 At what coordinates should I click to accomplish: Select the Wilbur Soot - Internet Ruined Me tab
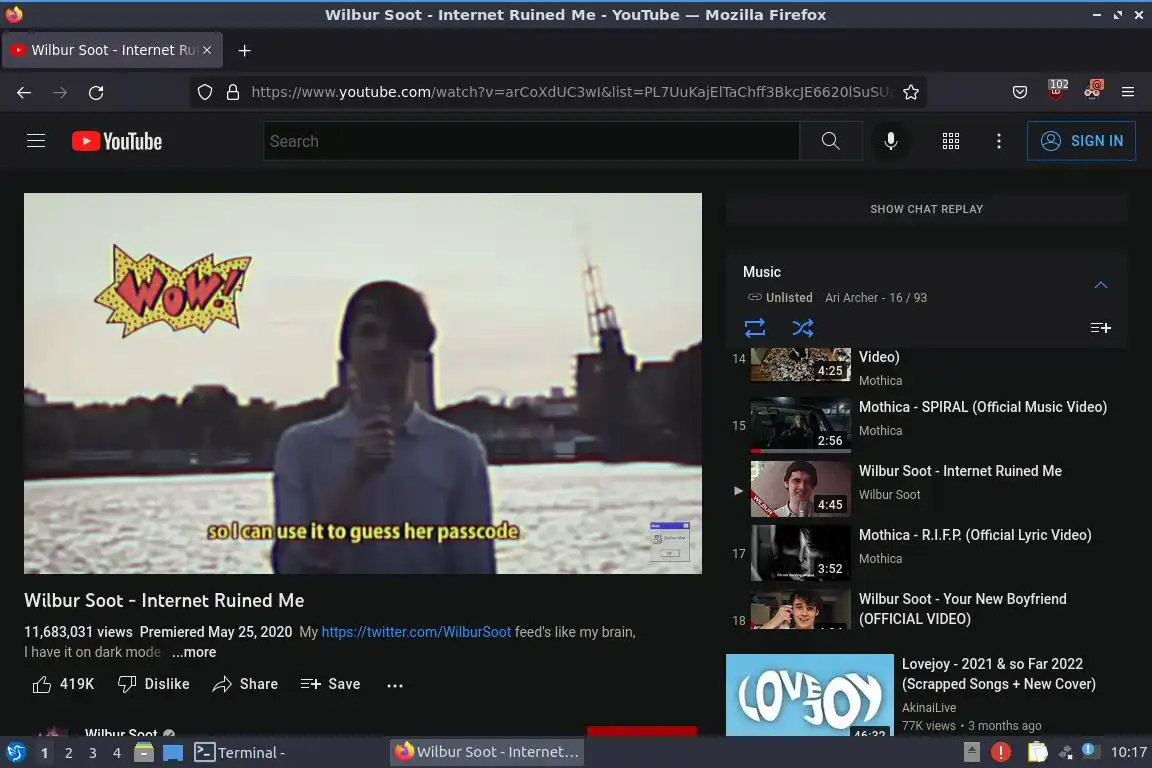click(x=112, y=50)
